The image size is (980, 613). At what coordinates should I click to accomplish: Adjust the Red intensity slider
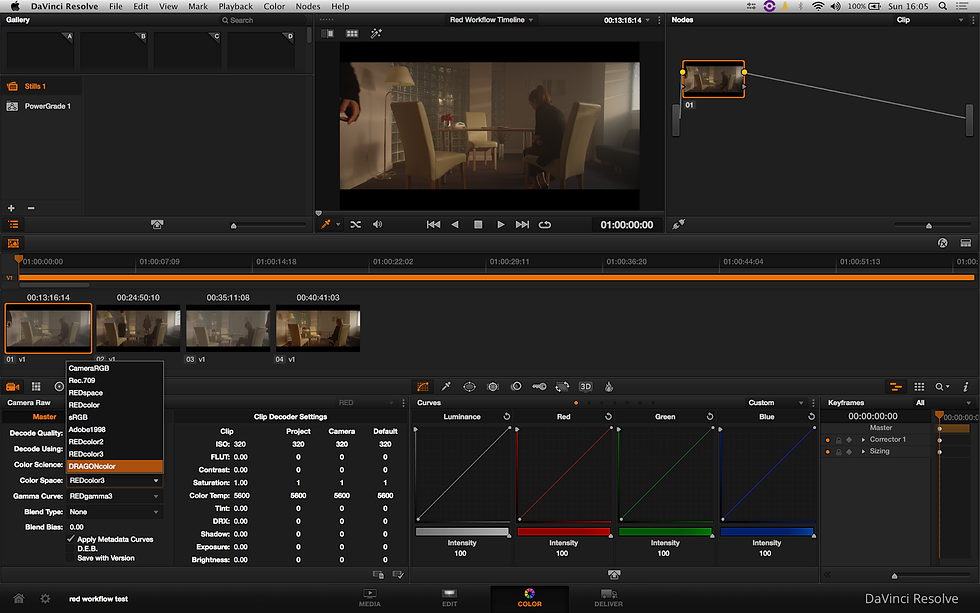(564, 532)
